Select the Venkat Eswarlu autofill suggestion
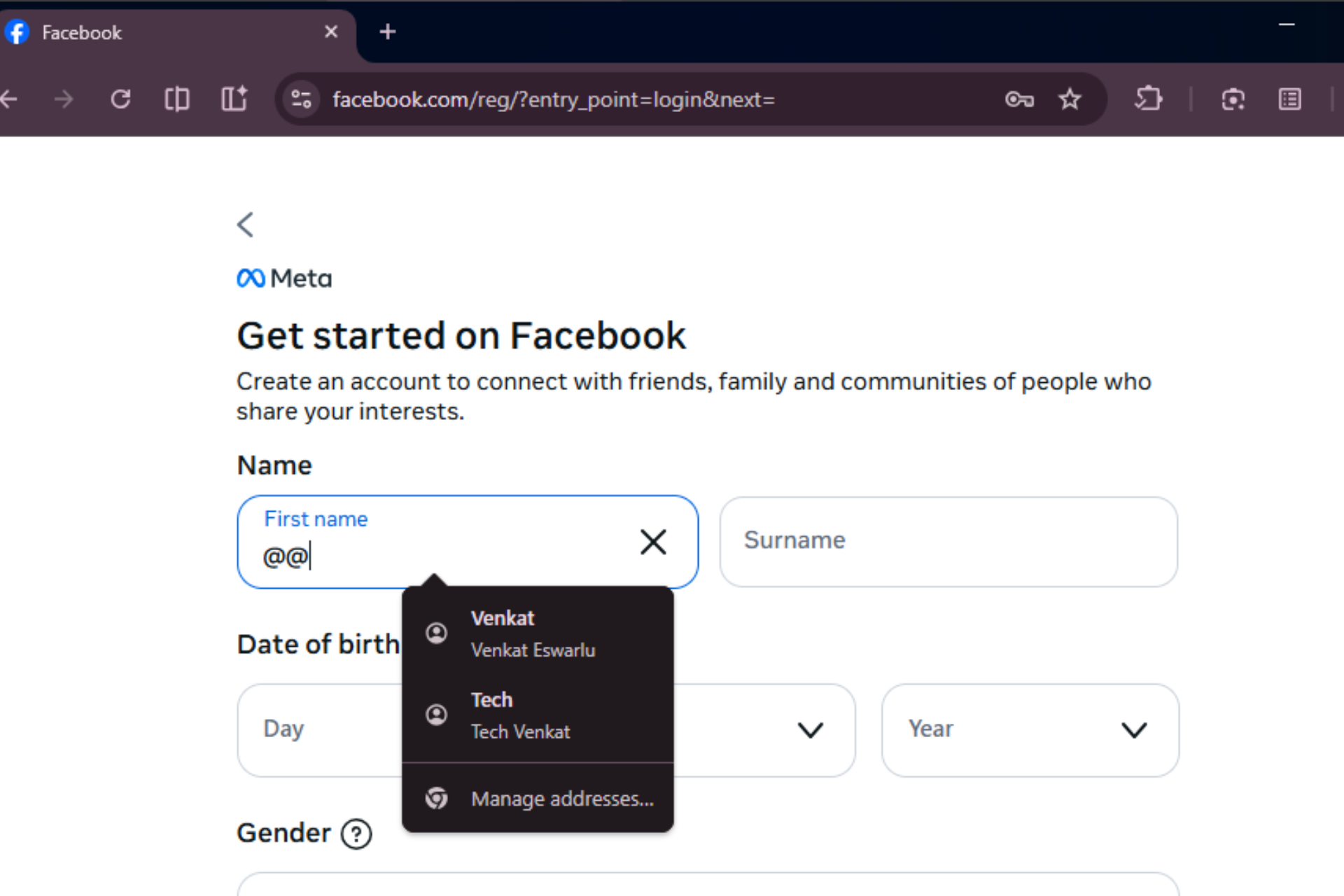Screen dimensions: 1344x896 [538, 633]
